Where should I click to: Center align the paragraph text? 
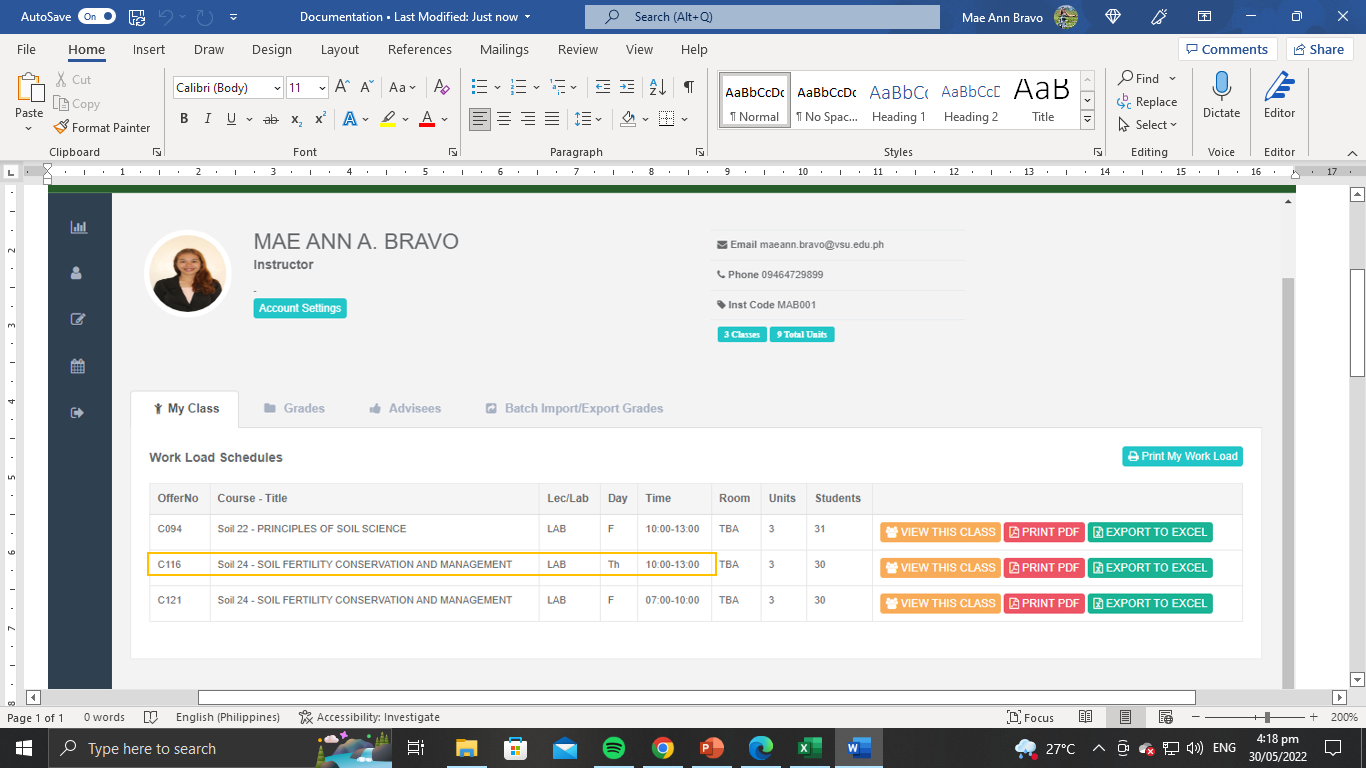[504, 119]
